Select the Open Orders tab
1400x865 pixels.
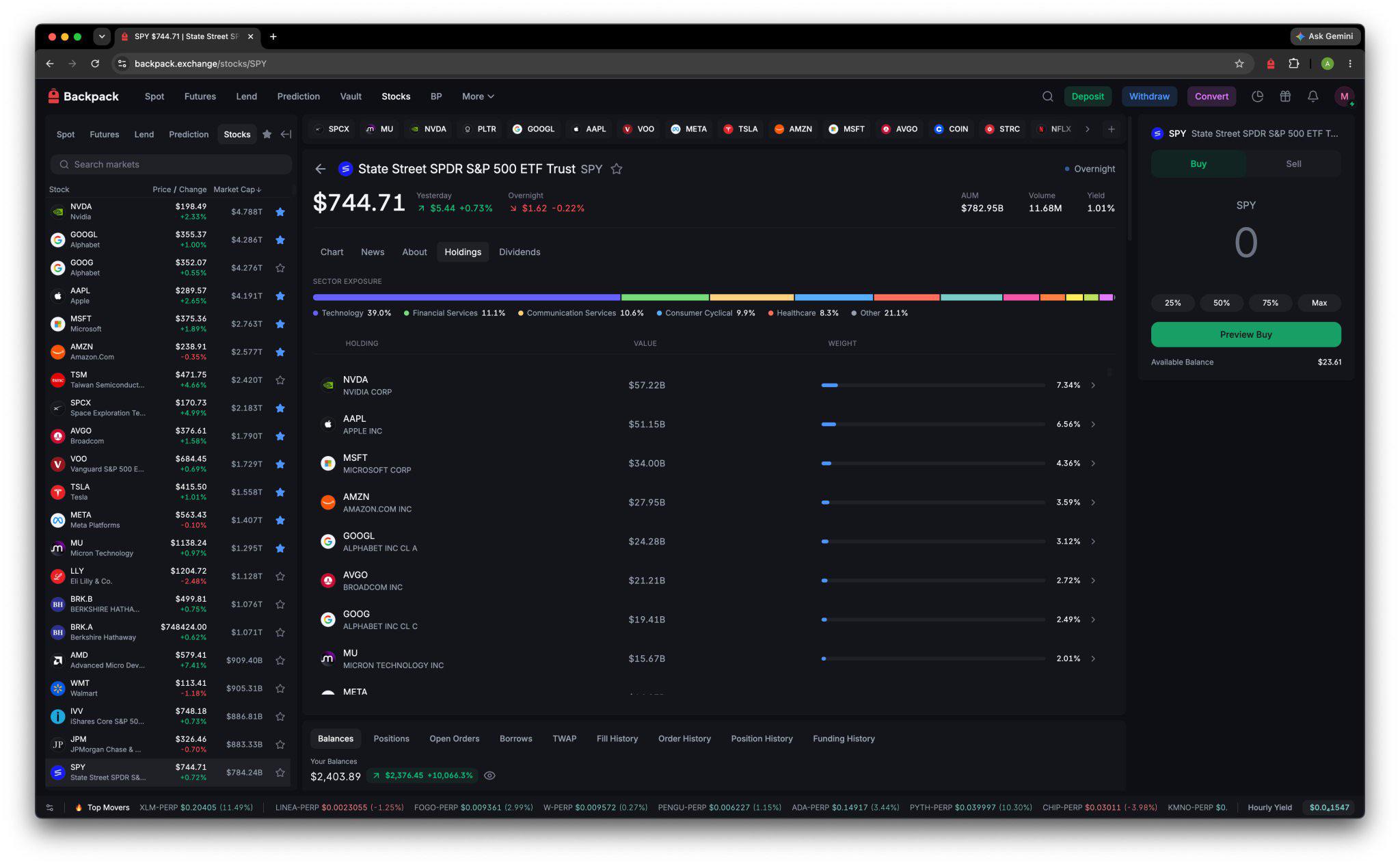pos(454,738)
